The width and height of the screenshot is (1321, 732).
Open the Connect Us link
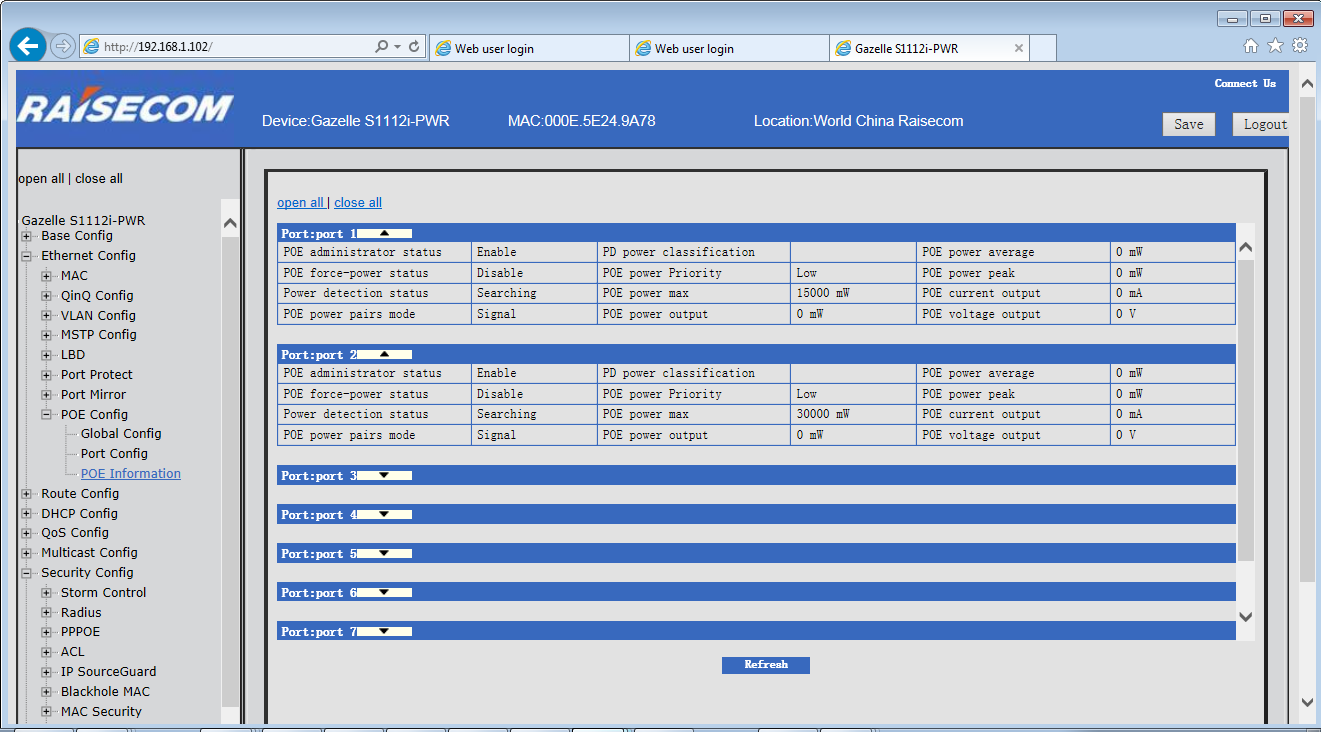1245,83
